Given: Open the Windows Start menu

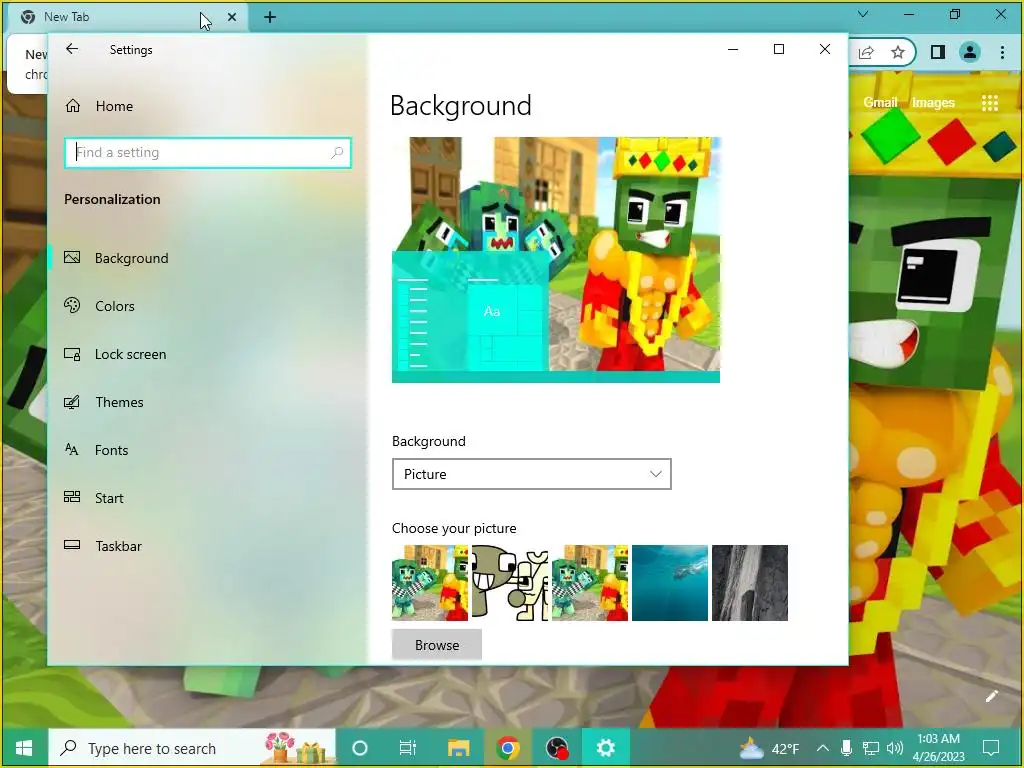Looking at the screenshot, I should 24,748.
